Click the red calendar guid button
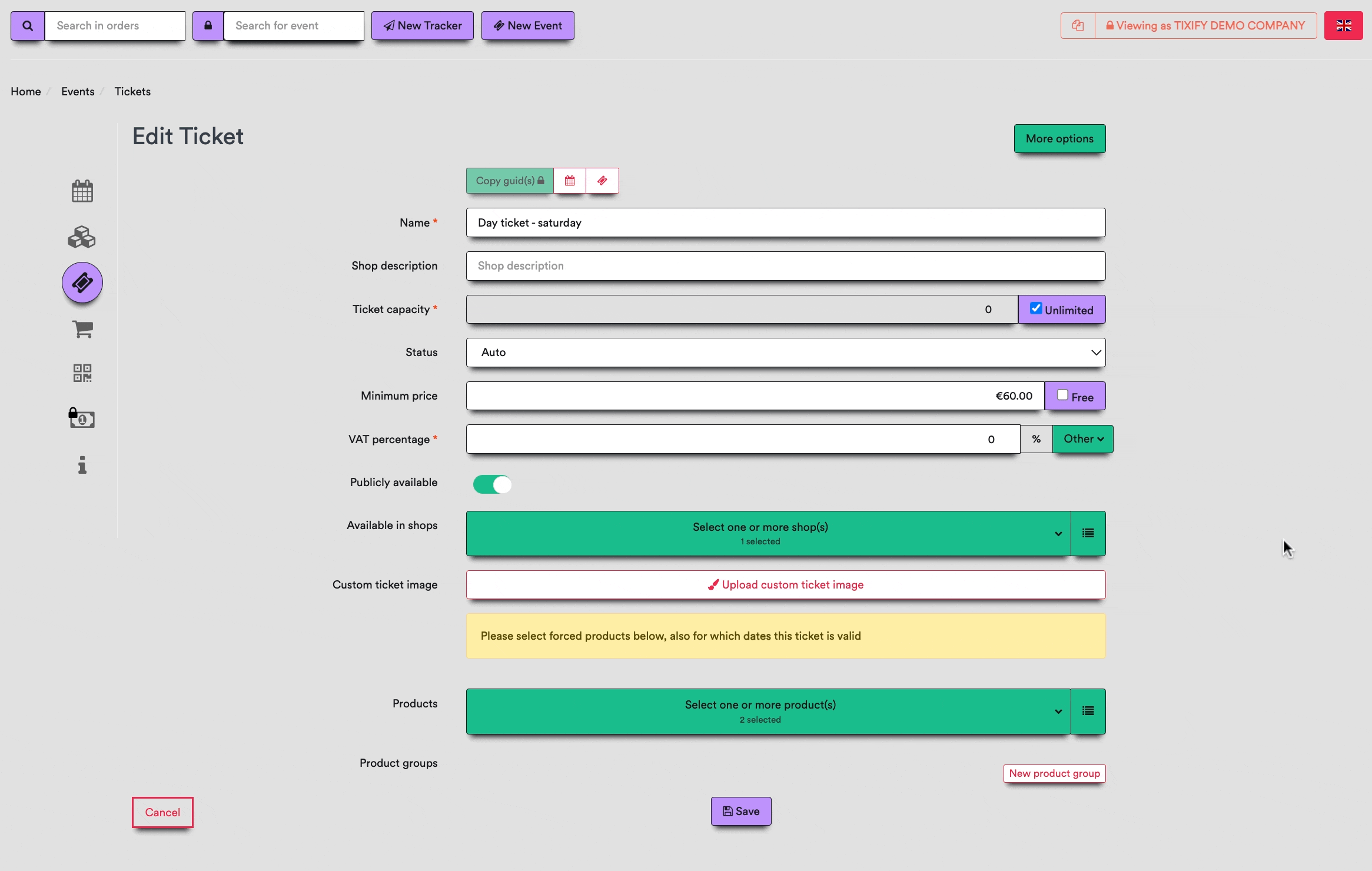1372x871 pixels. [570, 181]
